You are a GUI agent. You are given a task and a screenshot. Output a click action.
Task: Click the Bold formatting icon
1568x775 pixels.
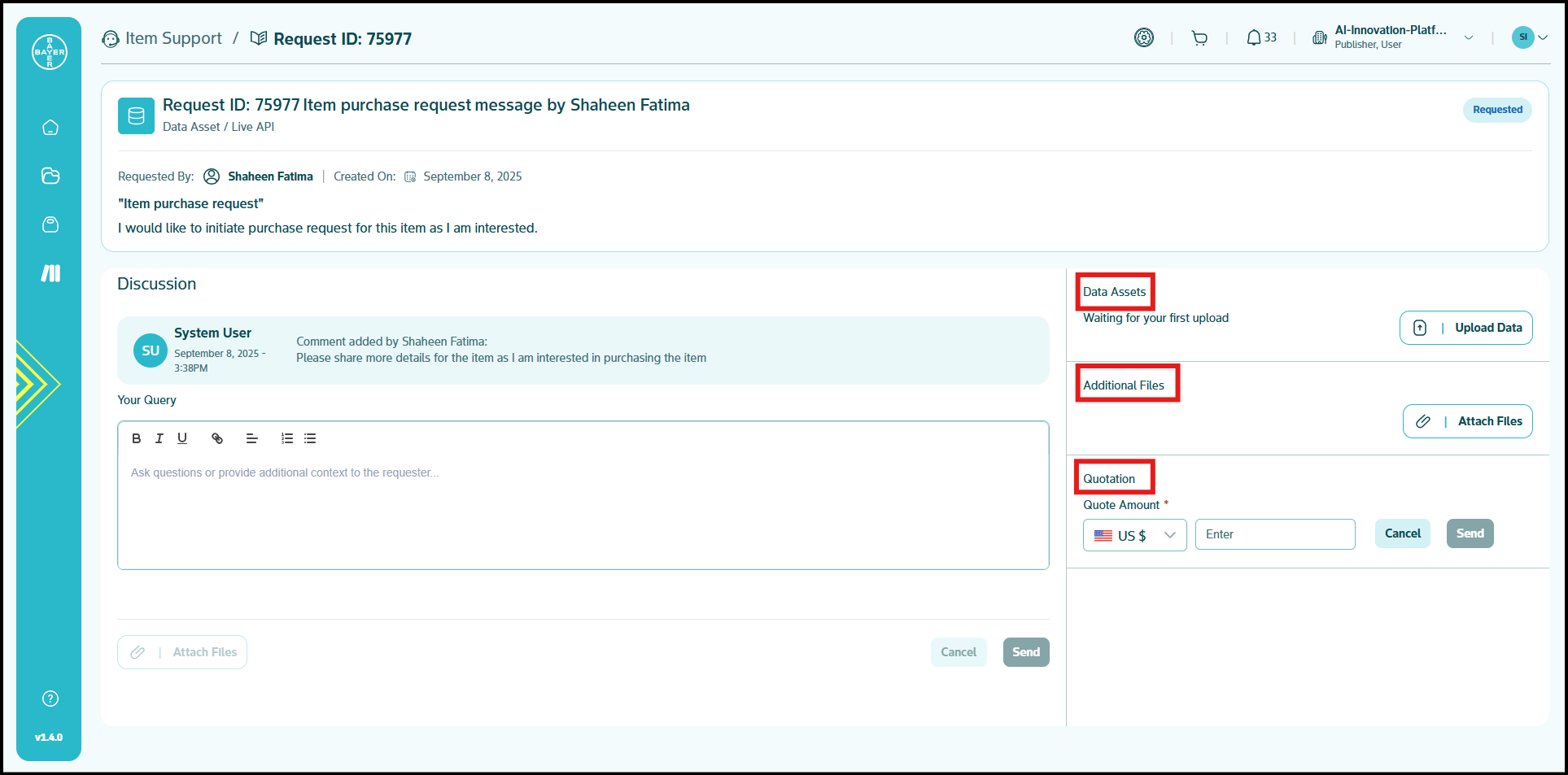[x=137, y=438]
